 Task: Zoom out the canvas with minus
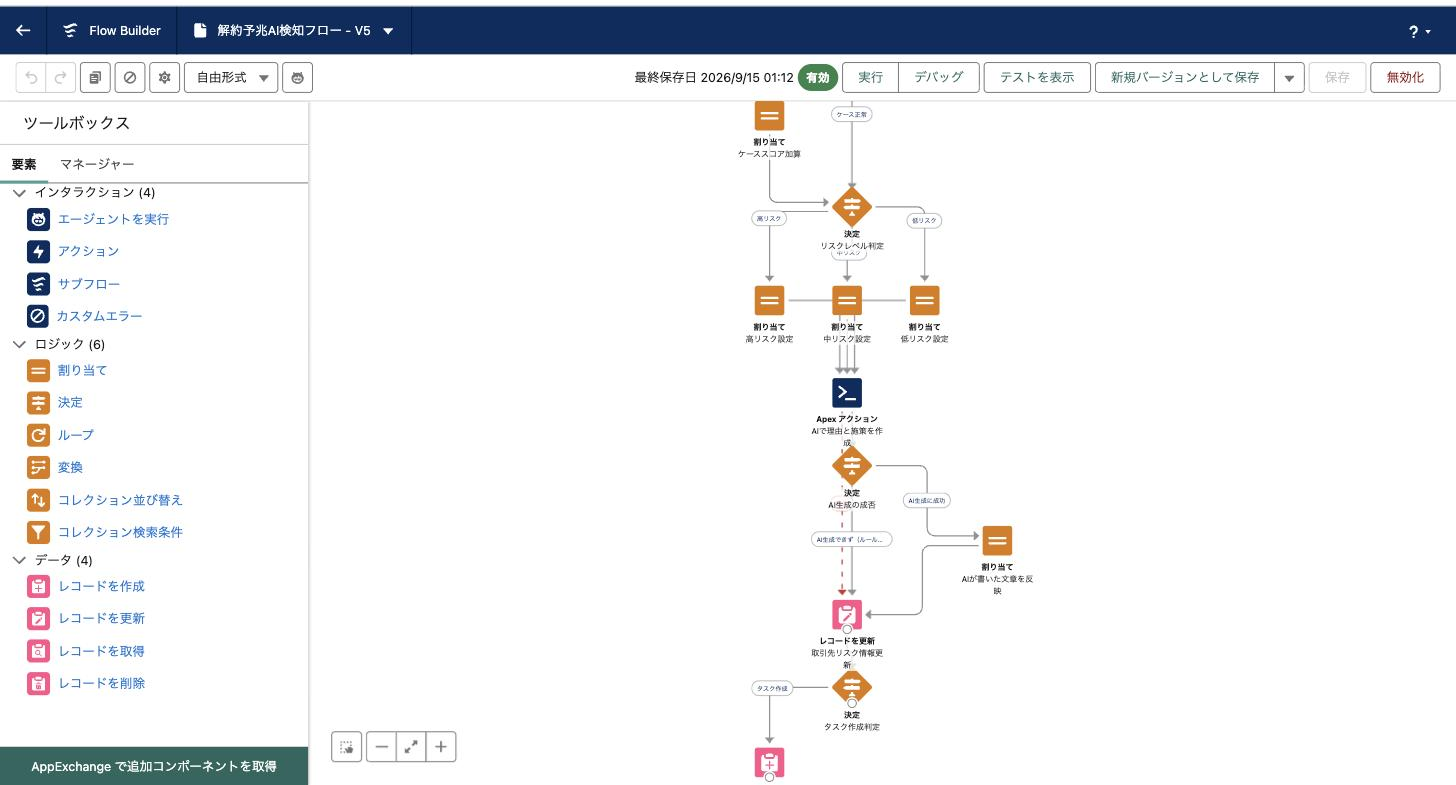381,747
